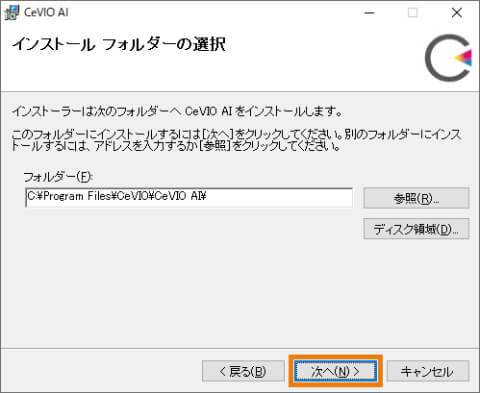480x393 pixels.
Task: Minimize the CeVIO AI installer window
Action: pyautogui.click(x=369, y=13)
